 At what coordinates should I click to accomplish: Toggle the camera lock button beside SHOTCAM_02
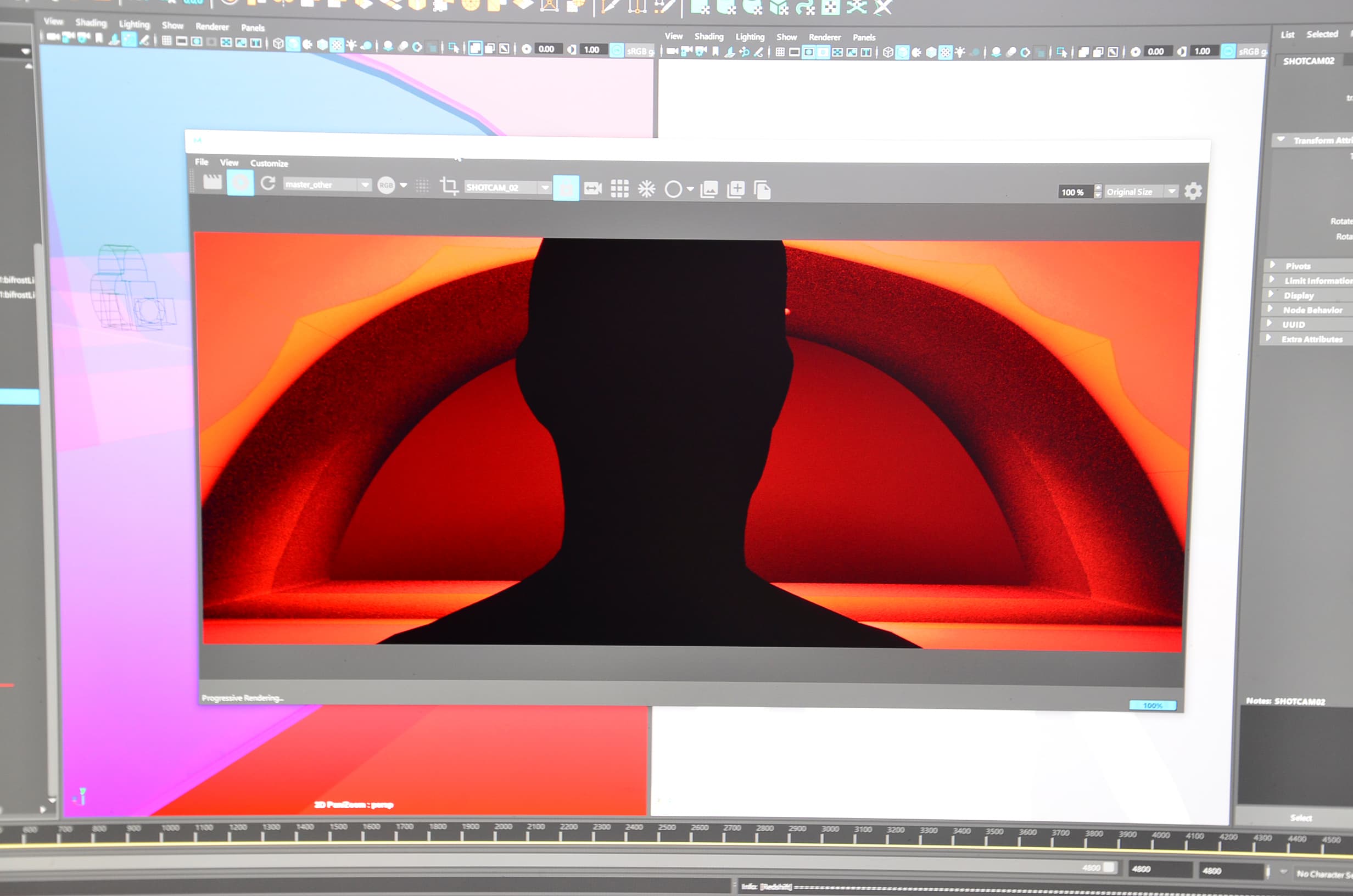coord(566,188)
